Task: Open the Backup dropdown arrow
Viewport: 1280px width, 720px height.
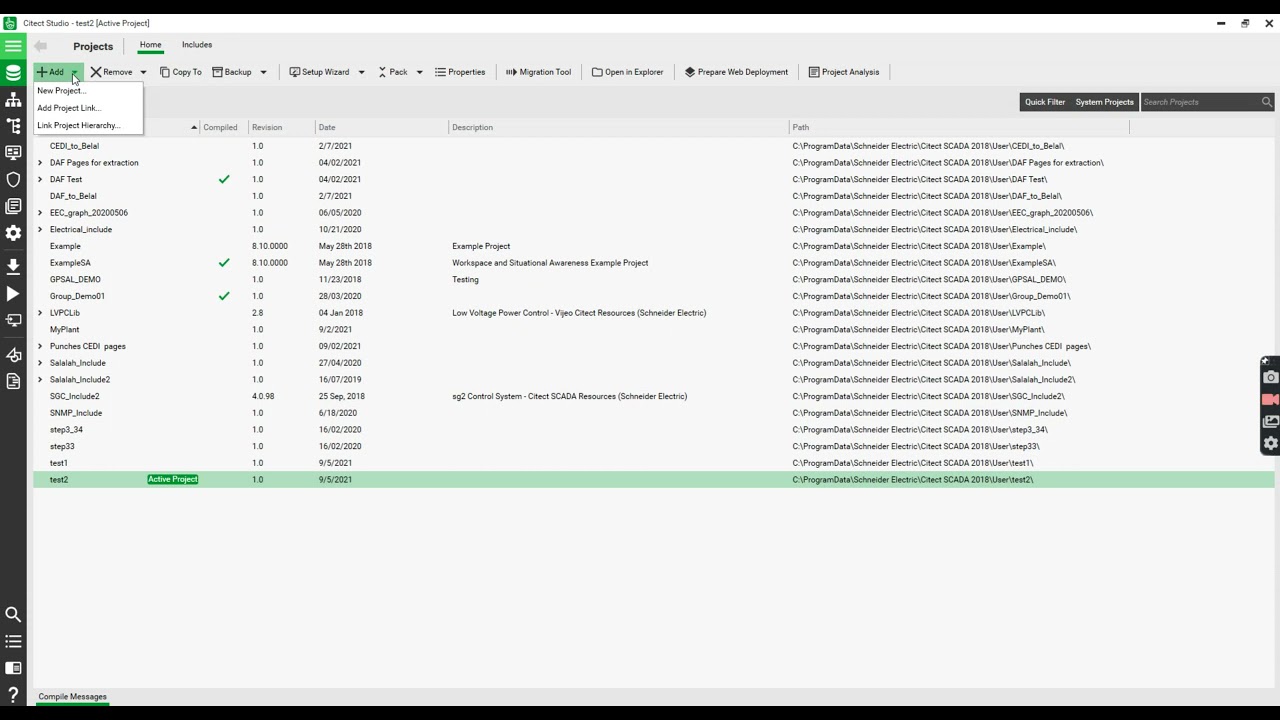Action: tap(263, 72)
